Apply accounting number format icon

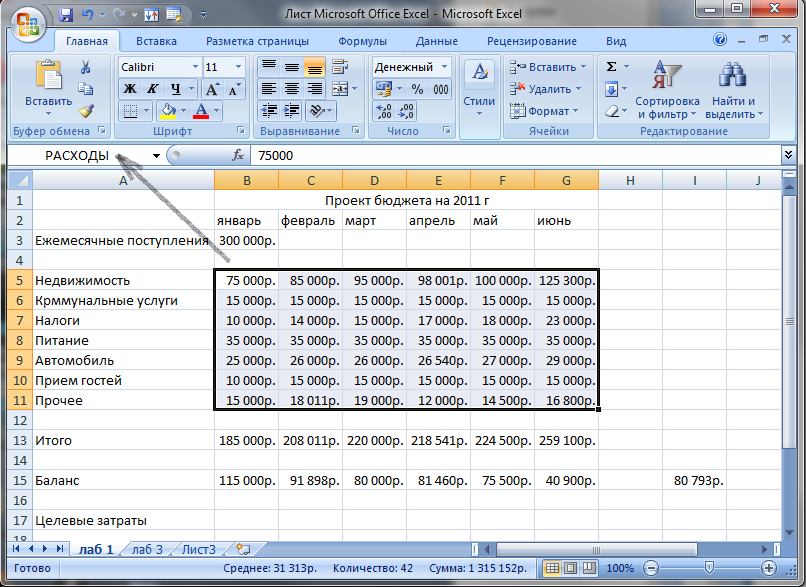click(383, 89)
